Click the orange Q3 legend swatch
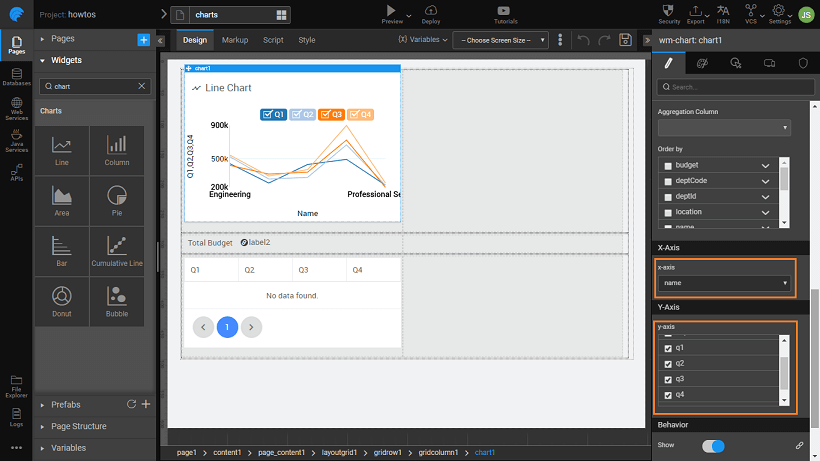This screenshot has width=820, height=461. pos(327,115)
